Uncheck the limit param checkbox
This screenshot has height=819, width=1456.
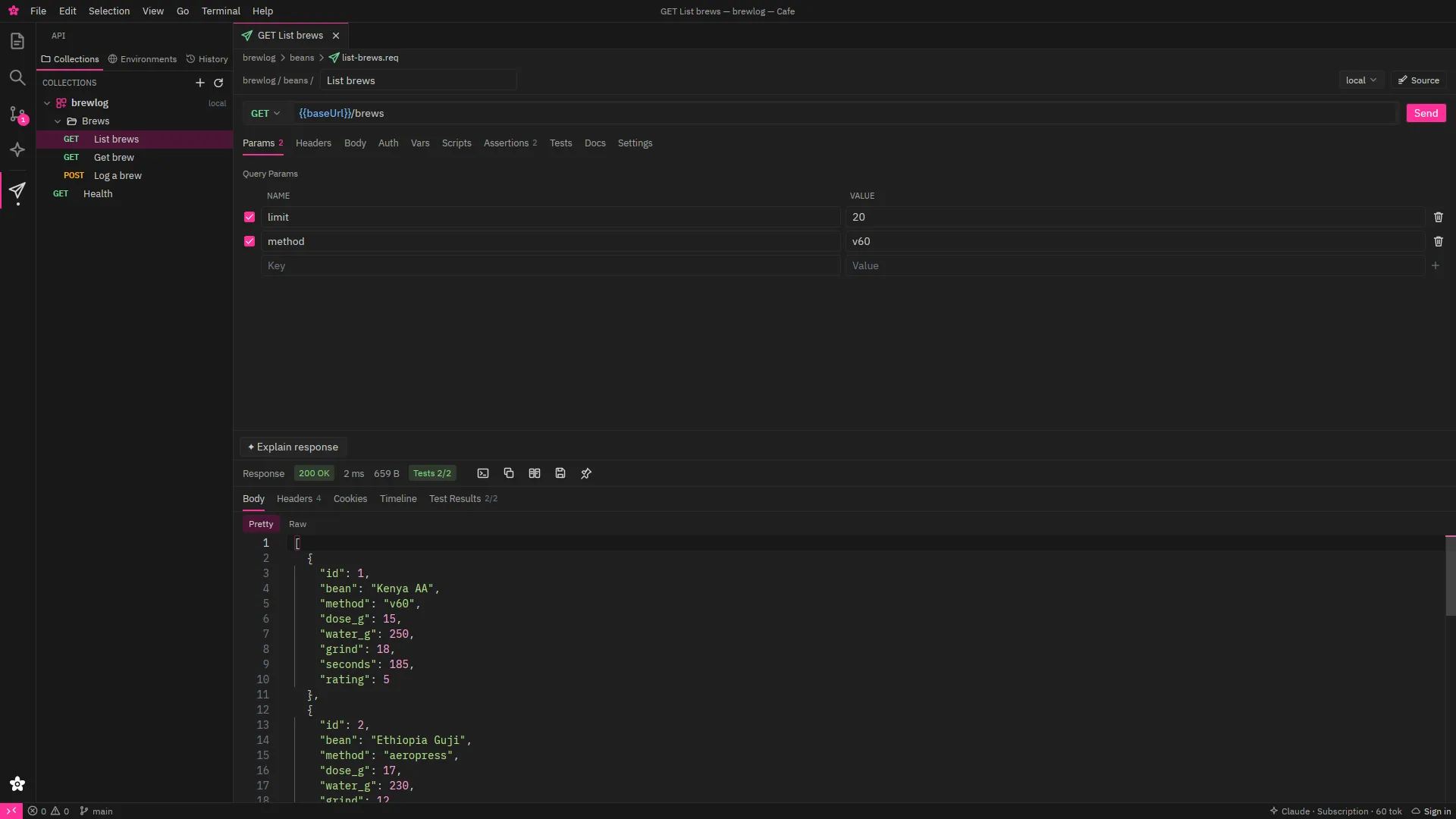click(249, 217)
